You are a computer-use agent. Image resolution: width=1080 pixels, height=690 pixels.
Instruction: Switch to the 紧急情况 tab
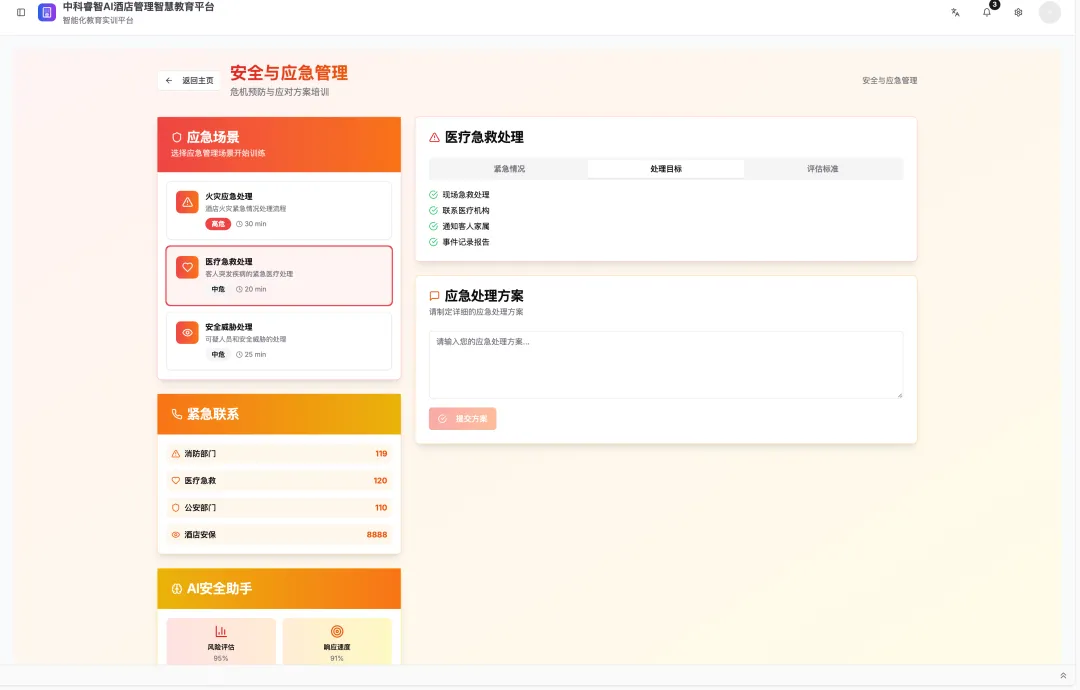coord(507,168)
